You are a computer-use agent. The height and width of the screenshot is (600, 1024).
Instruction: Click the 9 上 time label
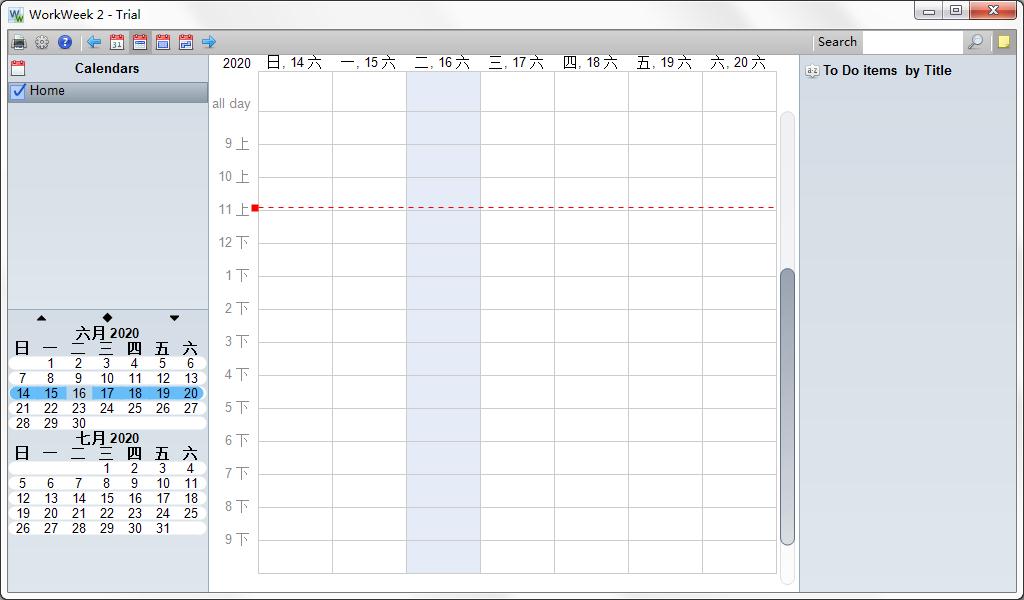[237, 143]
